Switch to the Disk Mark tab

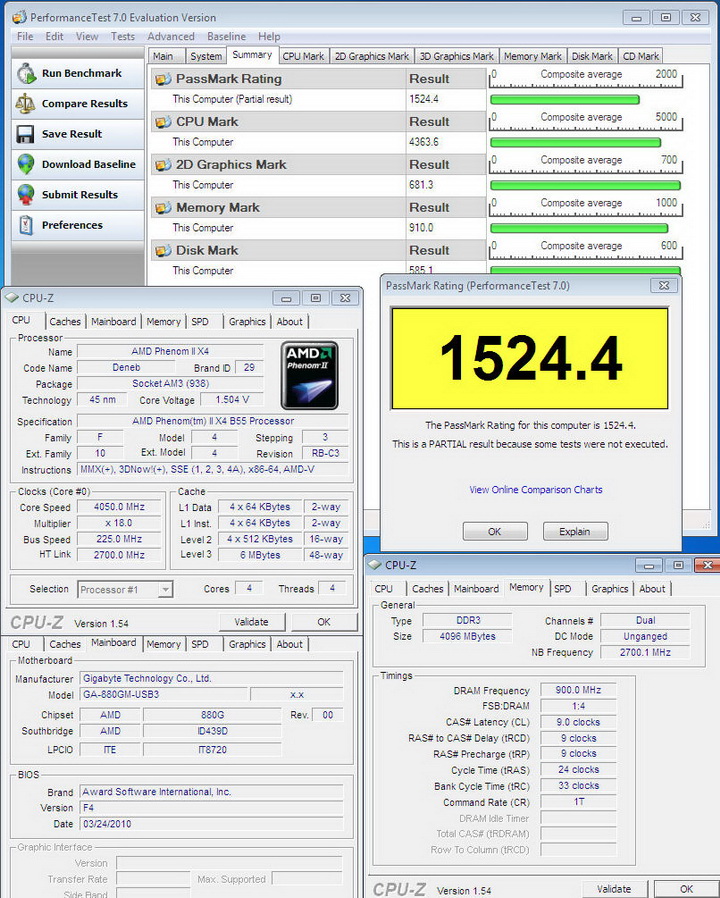pyautogui.click(x=592, y=56)
